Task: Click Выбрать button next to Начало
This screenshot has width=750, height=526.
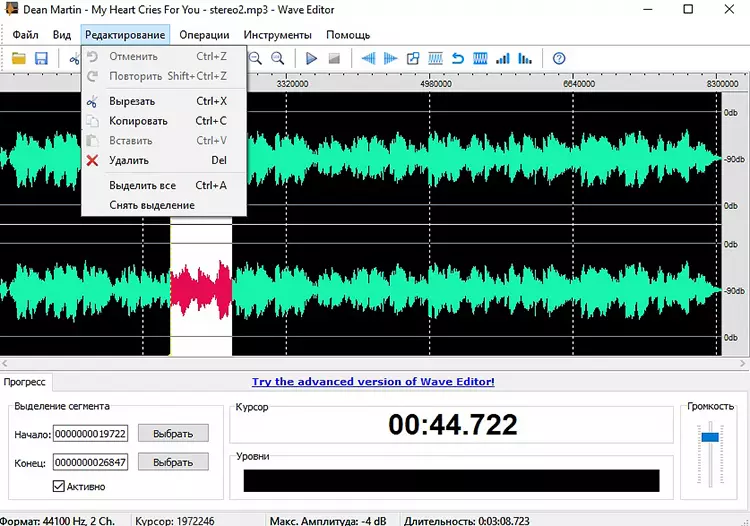Action: (173, 433)
